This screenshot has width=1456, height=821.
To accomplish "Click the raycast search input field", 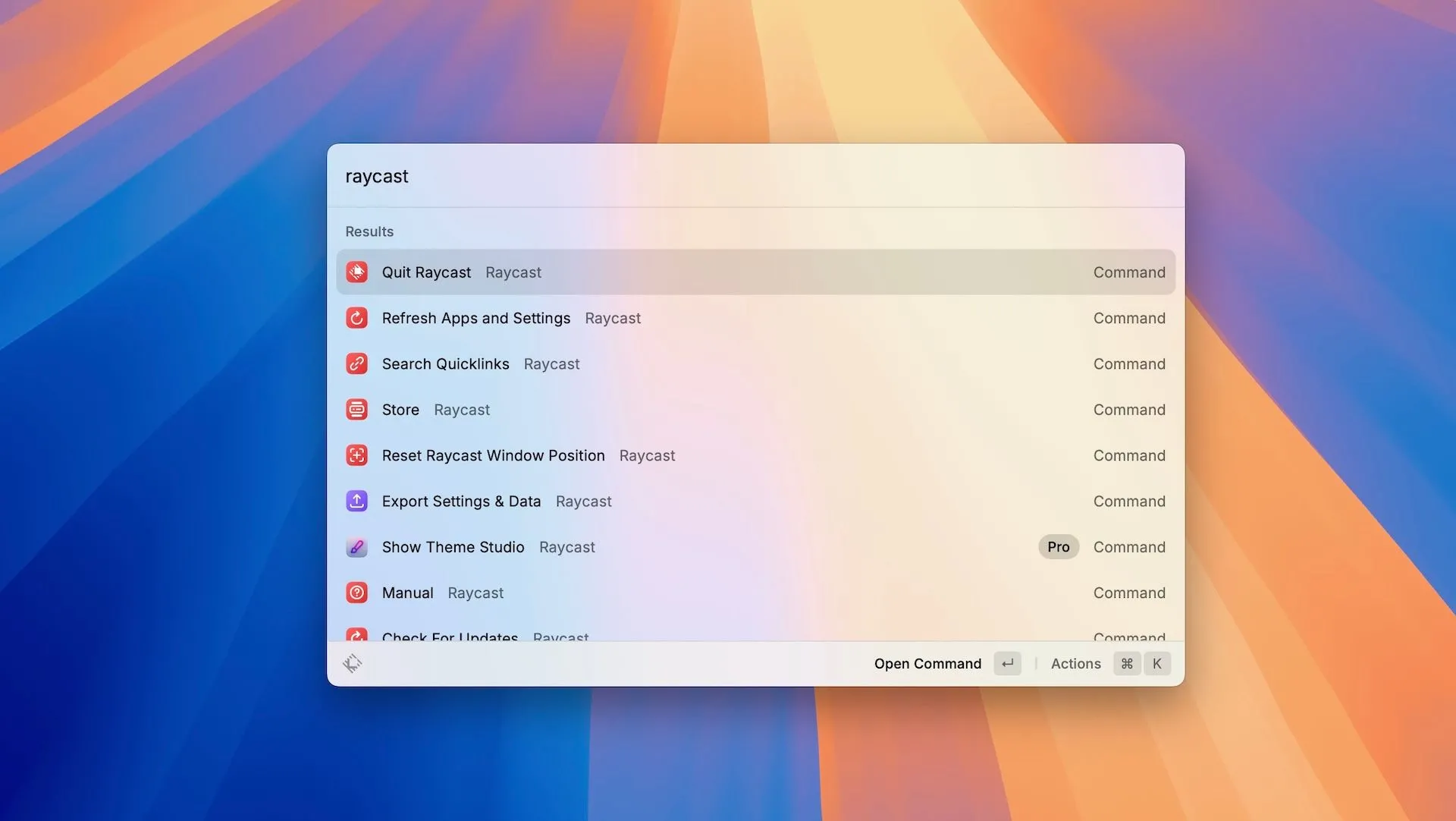I will pos(531,176).
